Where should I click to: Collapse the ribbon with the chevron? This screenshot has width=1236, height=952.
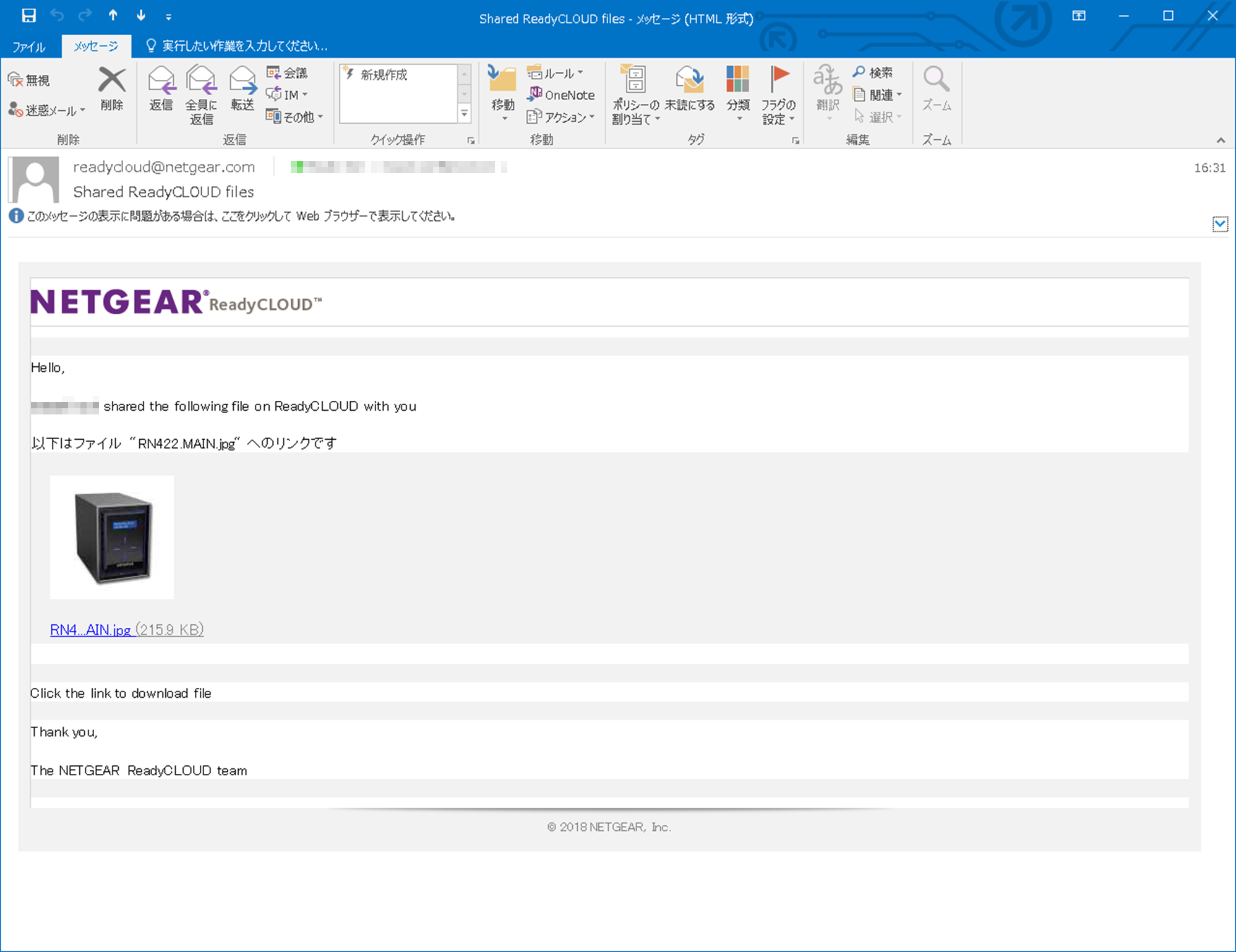click(x=1221, y=140)
